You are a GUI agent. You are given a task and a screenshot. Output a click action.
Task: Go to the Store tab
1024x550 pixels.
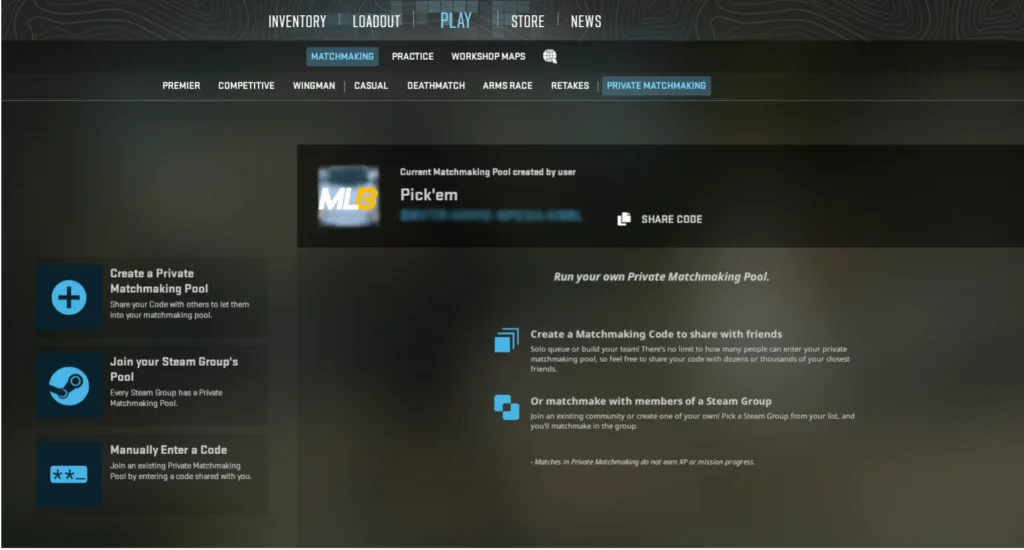528,22
